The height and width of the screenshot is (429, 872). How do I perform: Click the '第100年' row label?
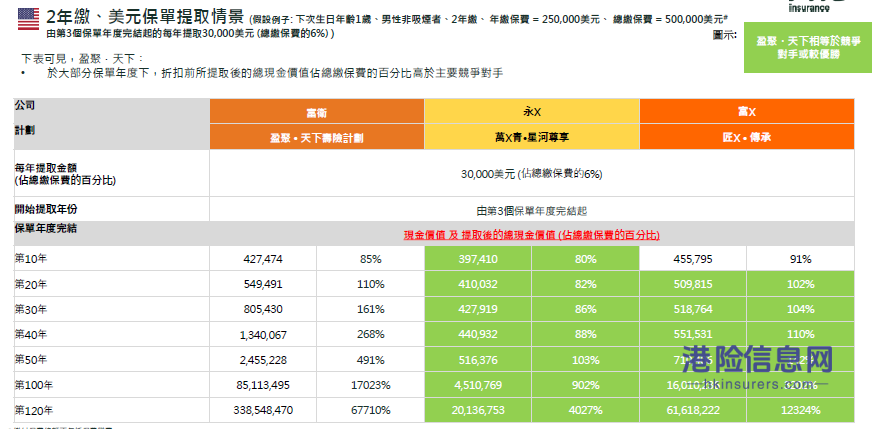tap(33, 385)
